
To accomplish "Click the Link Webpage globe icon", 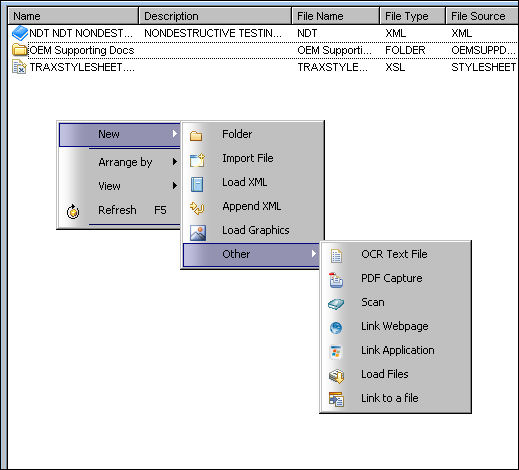I will click(336, 328).
